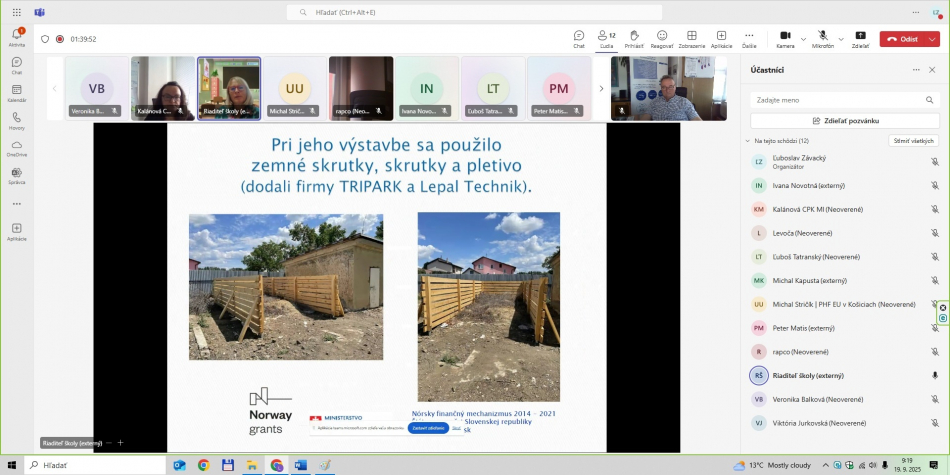Screen dimensions: 950x475
Task: Toggle the Mikrofón mute state
Action: pos(823,38)
